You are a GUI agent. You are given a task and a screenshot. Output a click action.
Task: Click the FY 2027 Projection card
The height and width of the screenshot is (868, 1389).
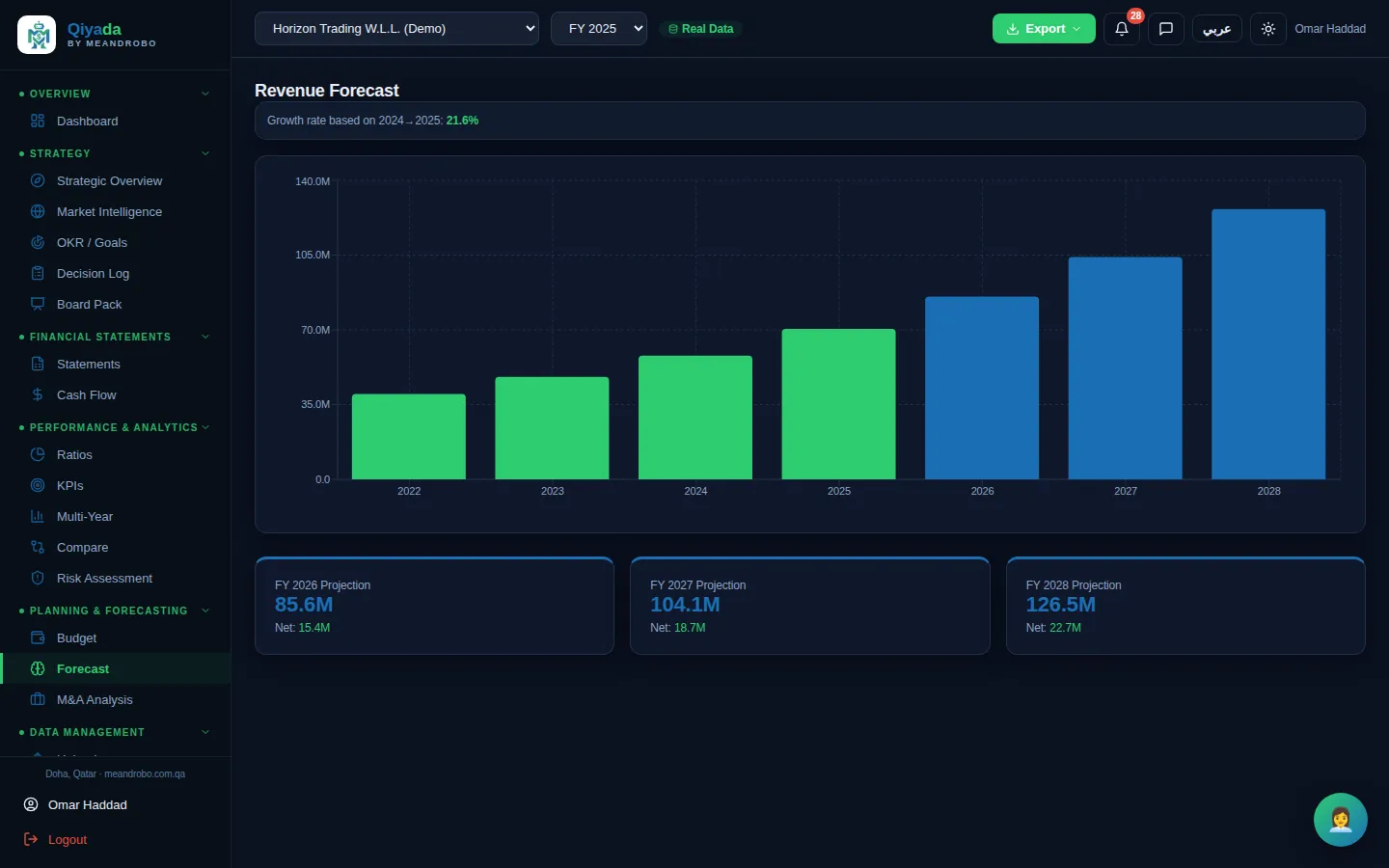click(810, 606)
